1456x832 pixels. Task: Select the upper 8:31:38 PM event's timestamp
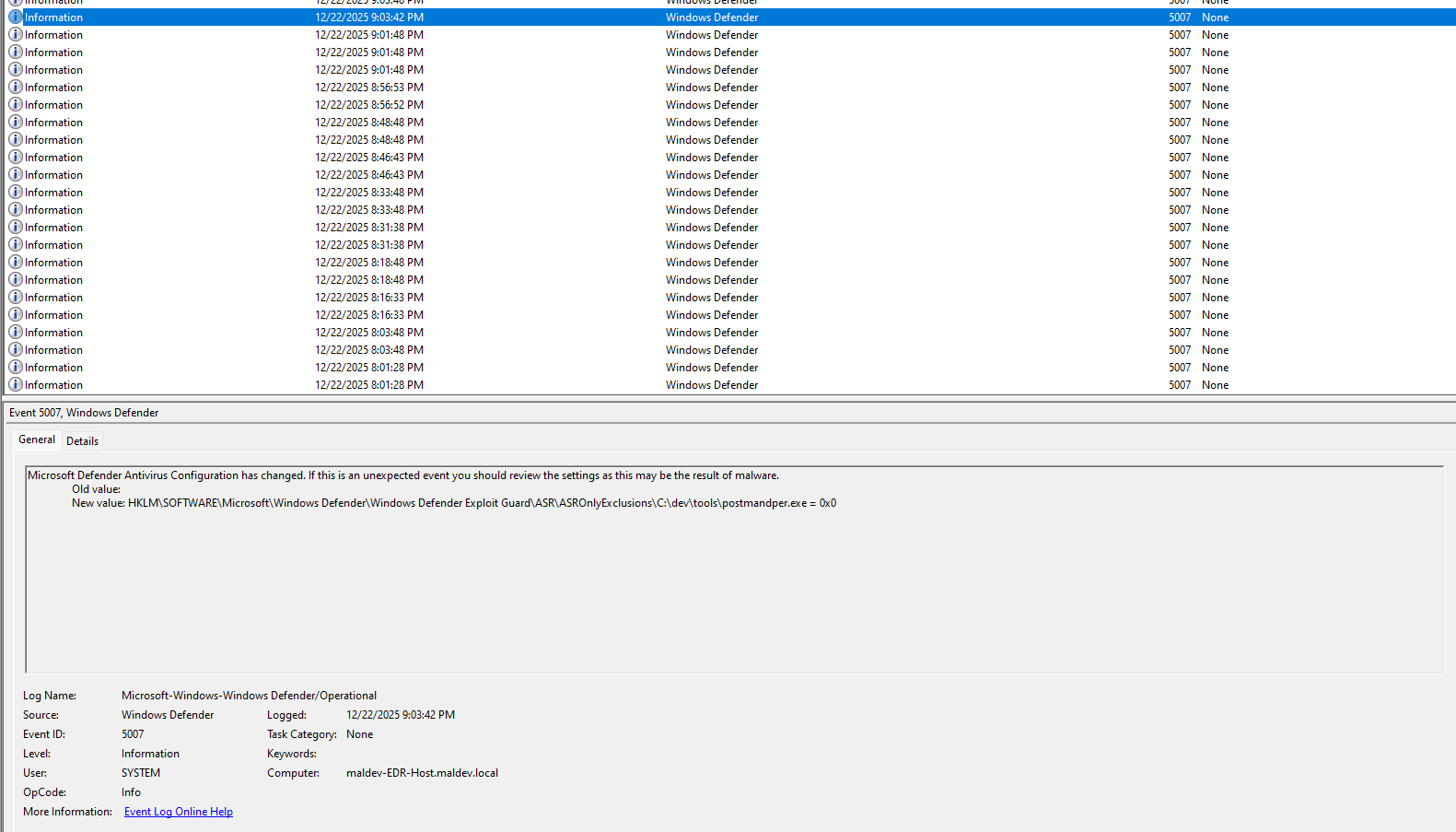click(369, 228)
